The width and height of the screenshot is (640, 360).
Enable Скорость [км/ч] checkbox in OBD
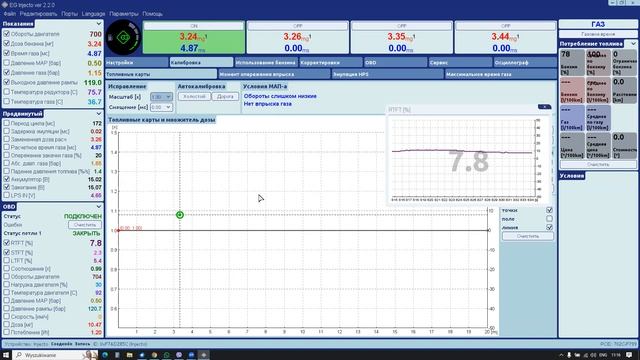pyautogui.click(x=7, y=316)
